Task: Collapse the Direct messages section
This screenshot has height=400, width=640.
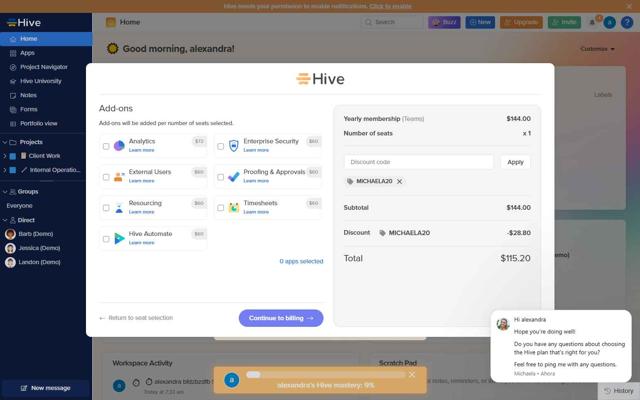Action: tap(5, 220)
